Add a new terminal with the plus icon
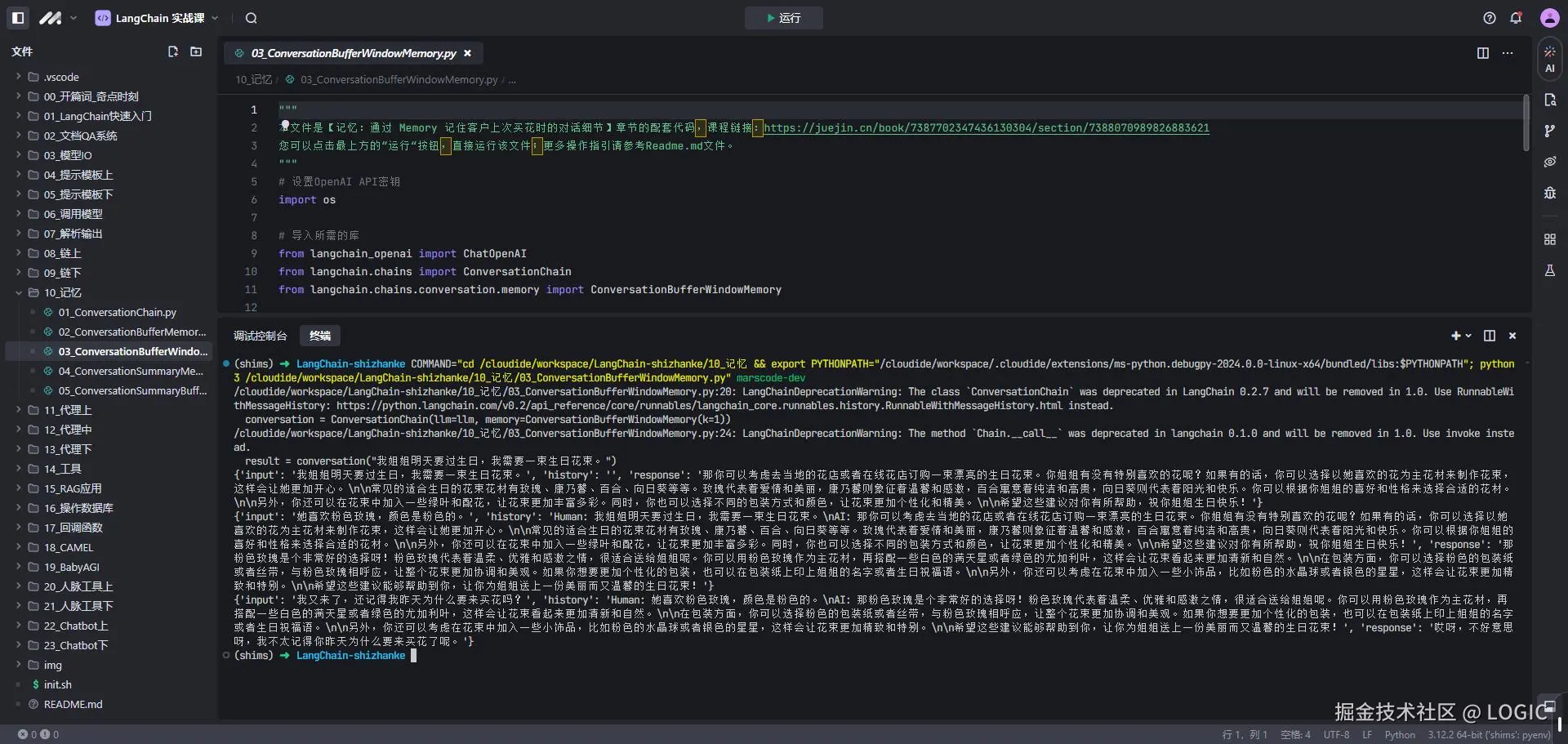Viewport: 1568px width, 744px height. click(1455, 336)
